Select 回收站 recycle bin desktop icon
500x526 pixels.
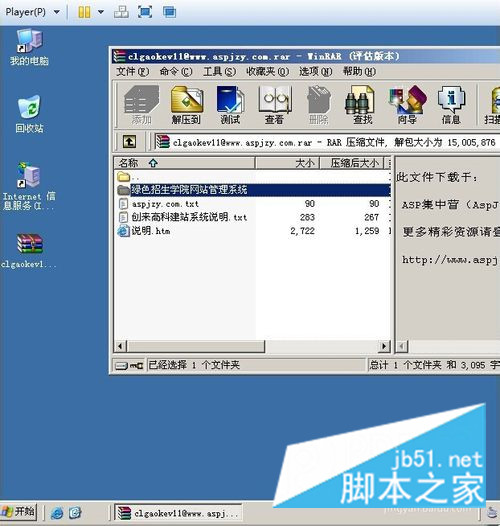pos(29,114)
